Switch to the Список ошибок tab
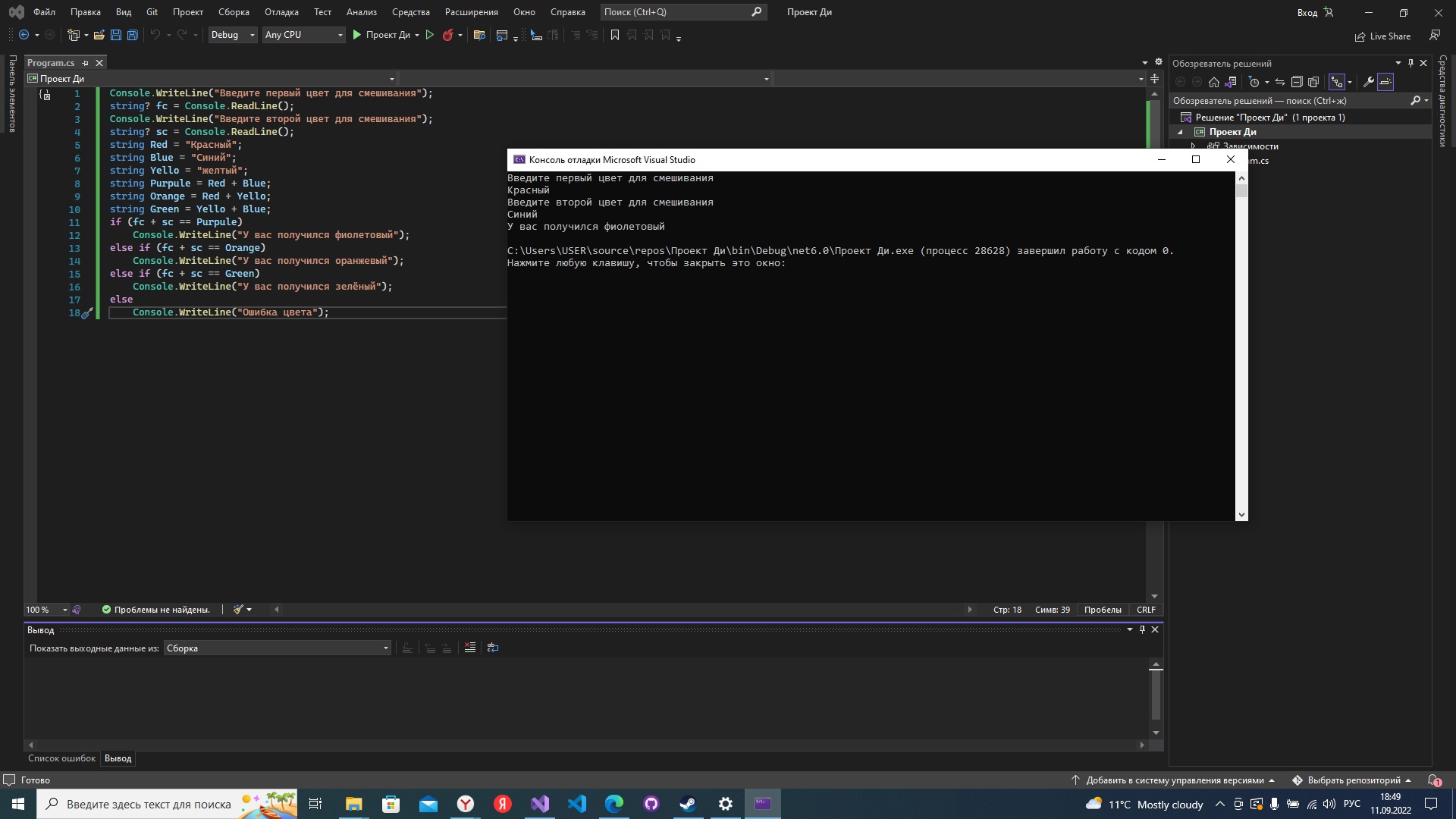1456x819 pixels. (x=61, y=758)
